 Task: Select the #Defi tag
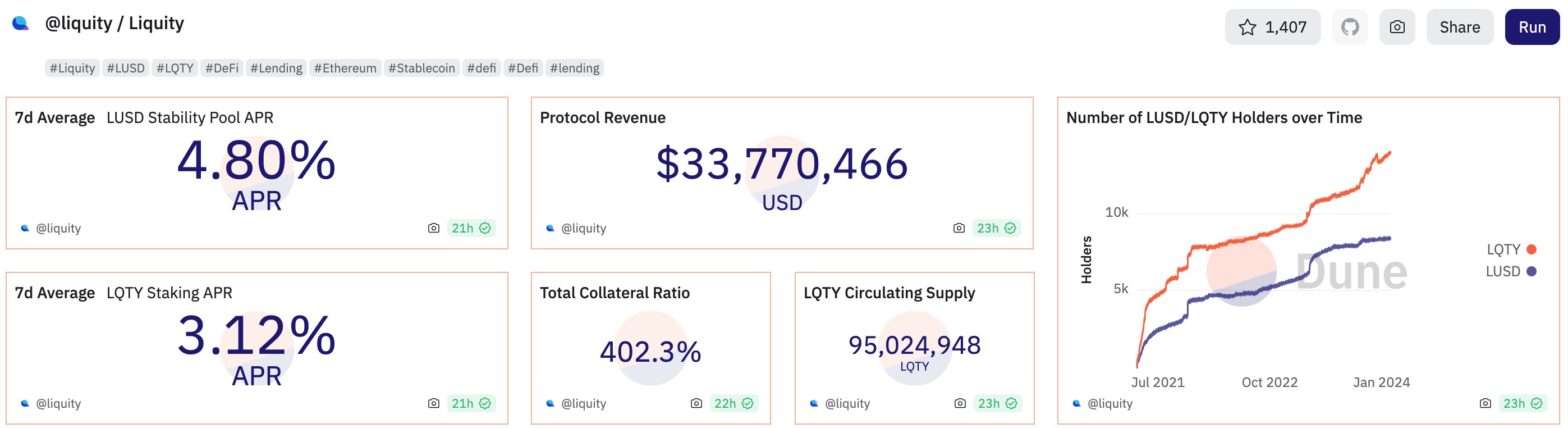(523, 68)
